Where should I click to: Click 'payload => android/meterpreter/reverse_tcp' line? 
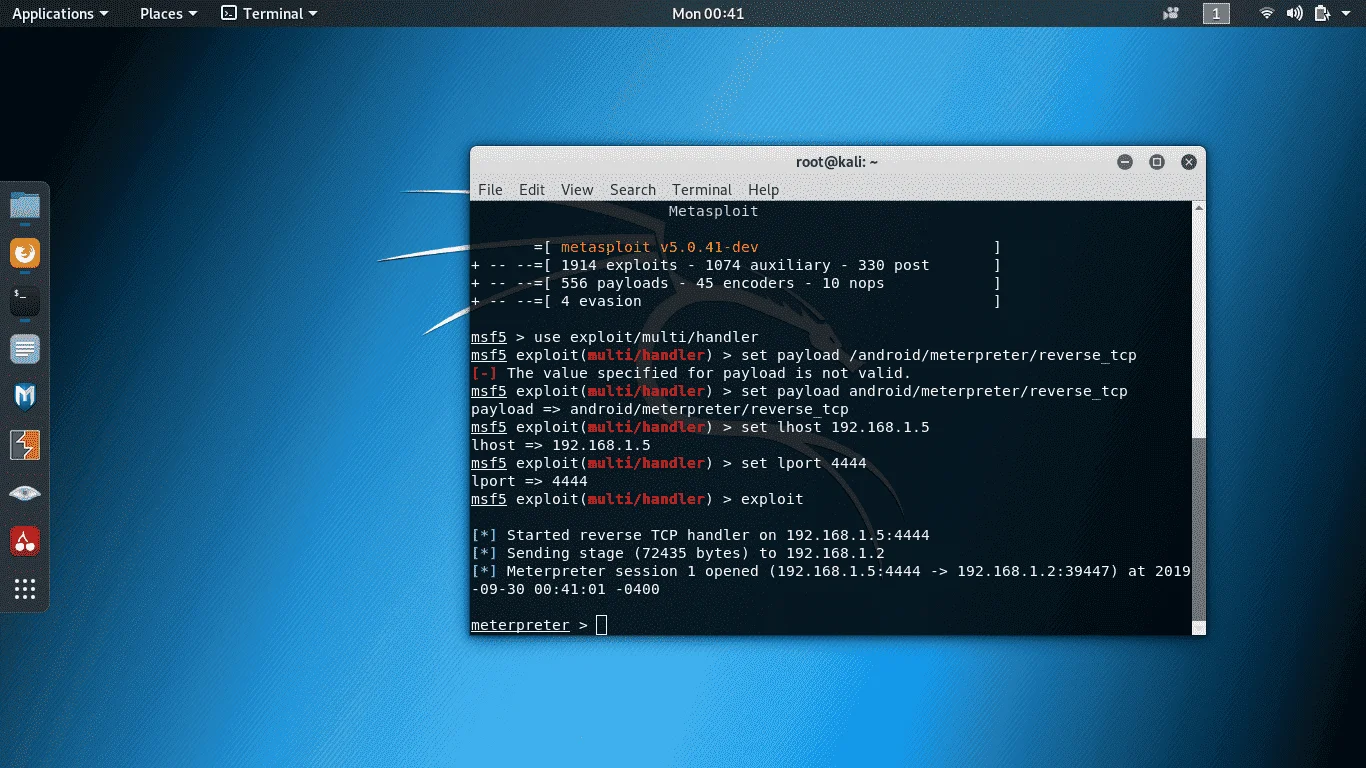click(660, 409)
